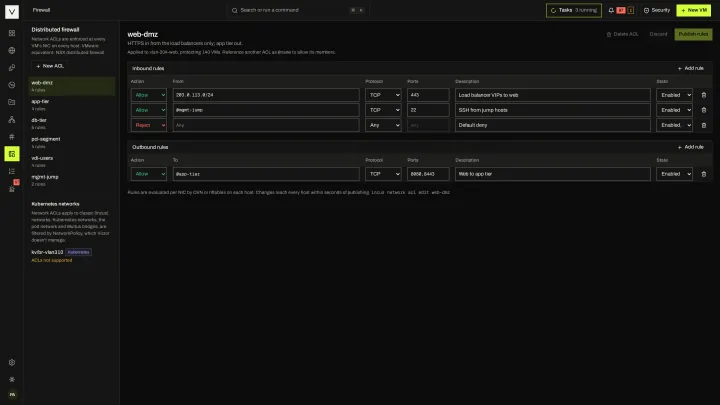720x405 pixels.
Task: Select the app-tier ACL
Action: 72,105
